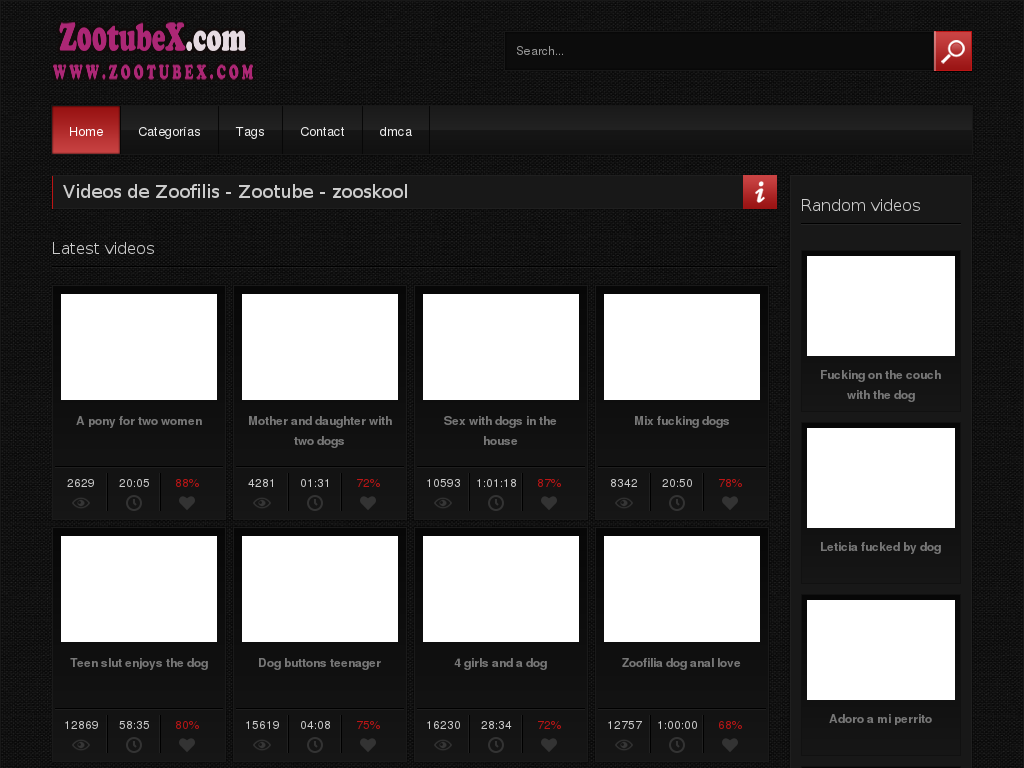The height and width of the screenshot is (768, 1024).
Task: Click the clock icon under the fourth second-row video
Action: point(677,745)
